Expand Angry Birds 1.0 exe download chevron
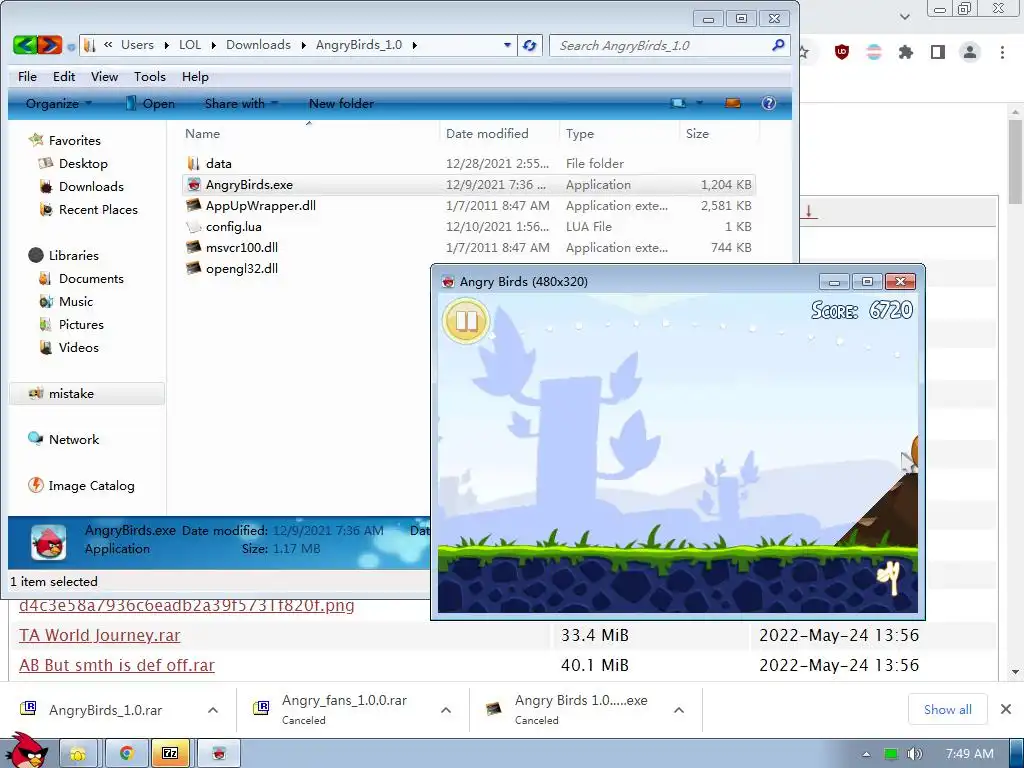 (679, 710)
